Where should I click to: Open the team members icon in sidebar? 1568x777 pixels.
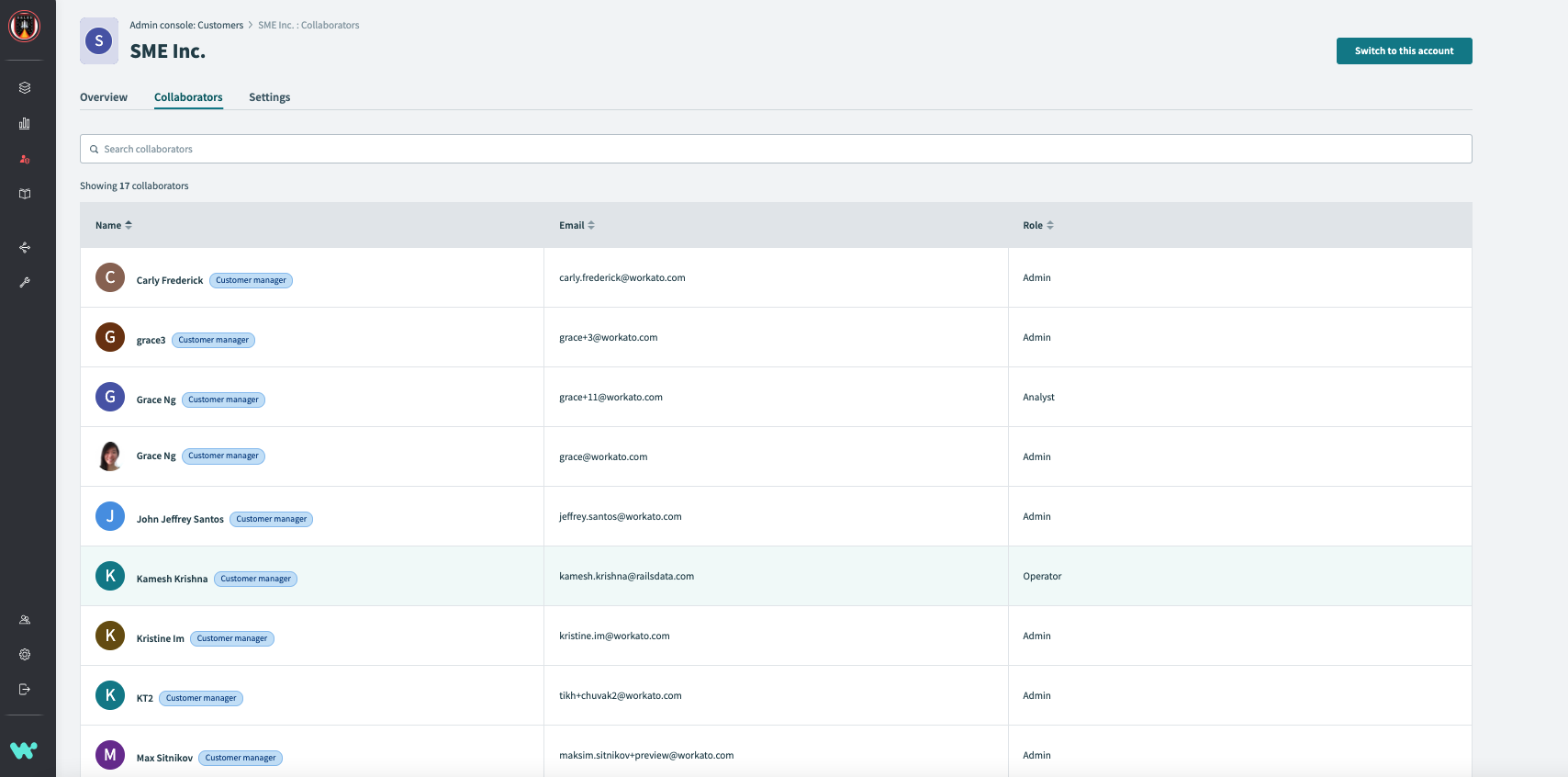(25, 620)
